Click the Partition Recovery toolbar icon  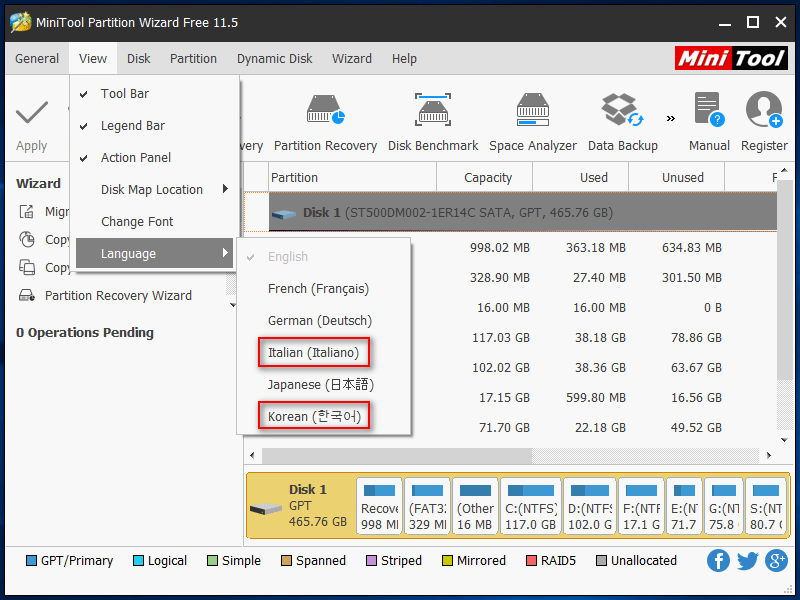(x=325, y=110)
